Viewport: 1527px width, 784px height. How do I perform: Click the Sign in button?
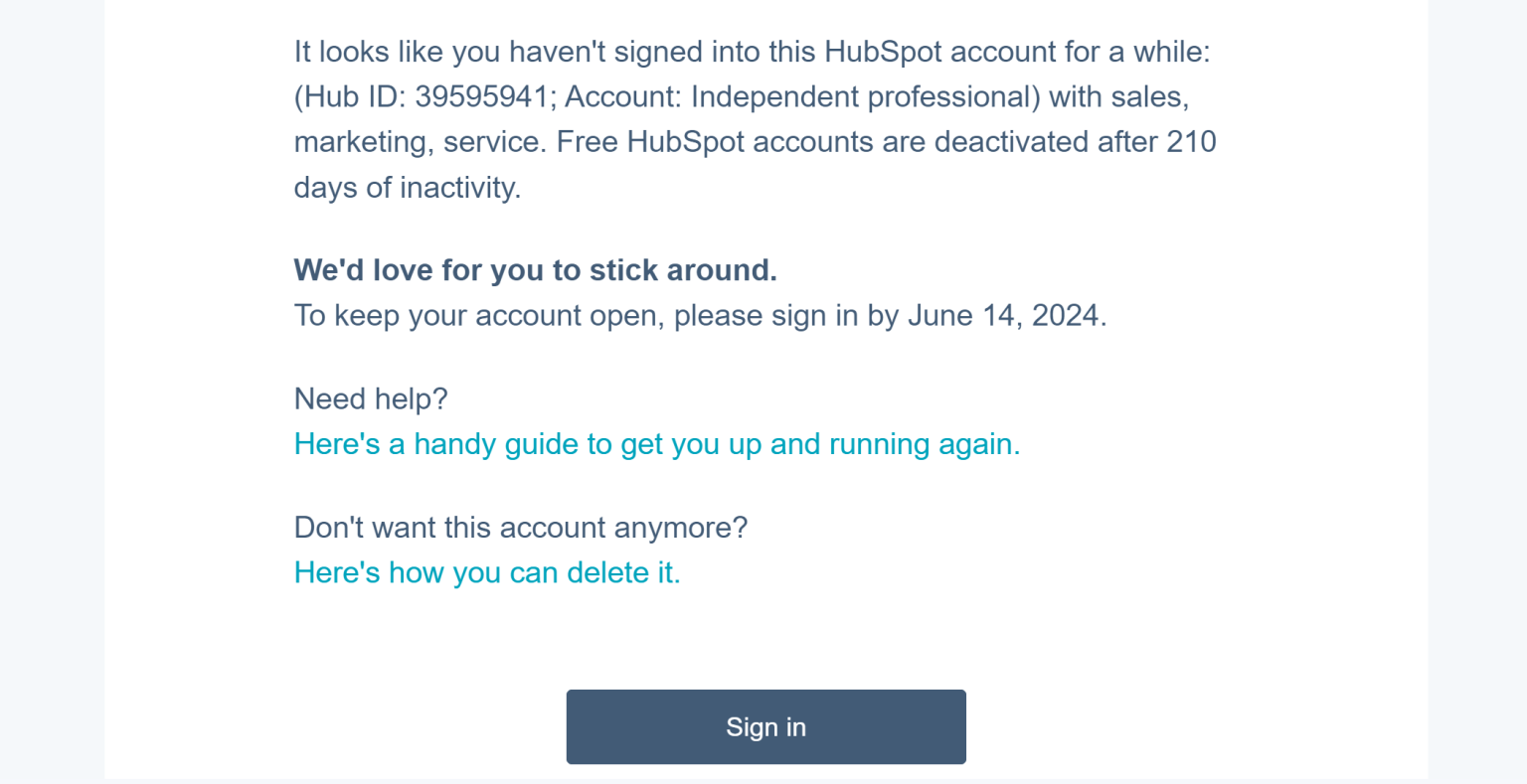[x=765, y=726]
